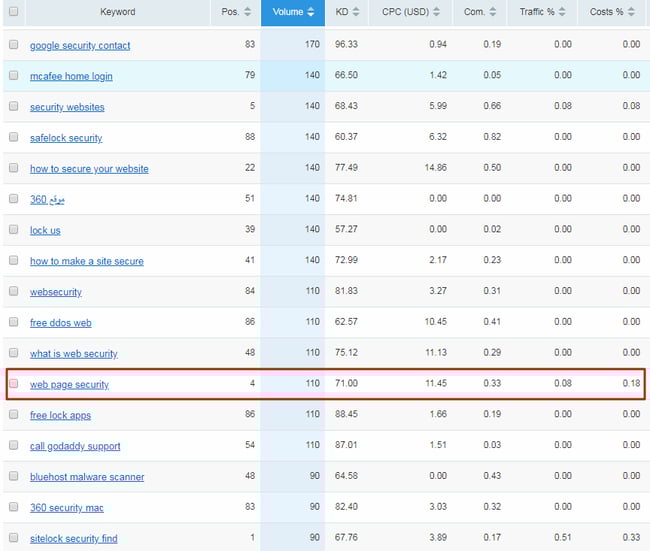Check the what is web security row
The width and height of the screenshot is (650, 551).
tap(14, 352)
